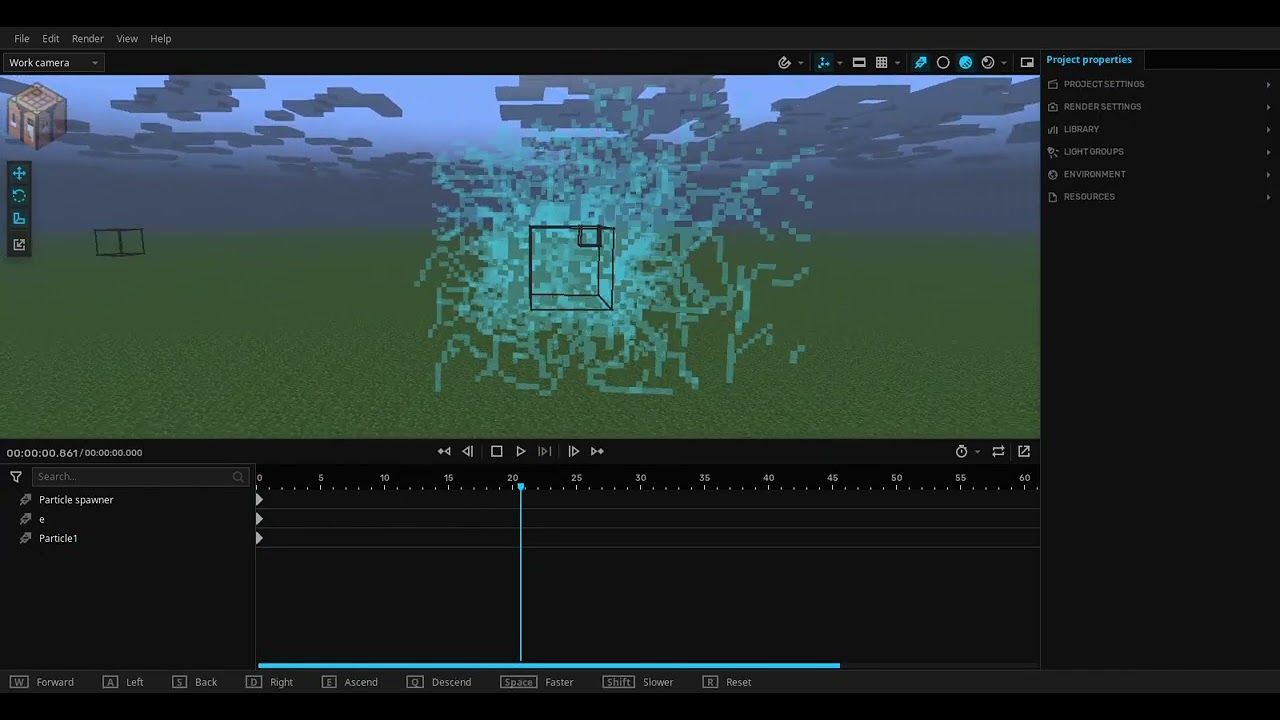
Task: Select flat shading circle icon
Action: (943, 62)
